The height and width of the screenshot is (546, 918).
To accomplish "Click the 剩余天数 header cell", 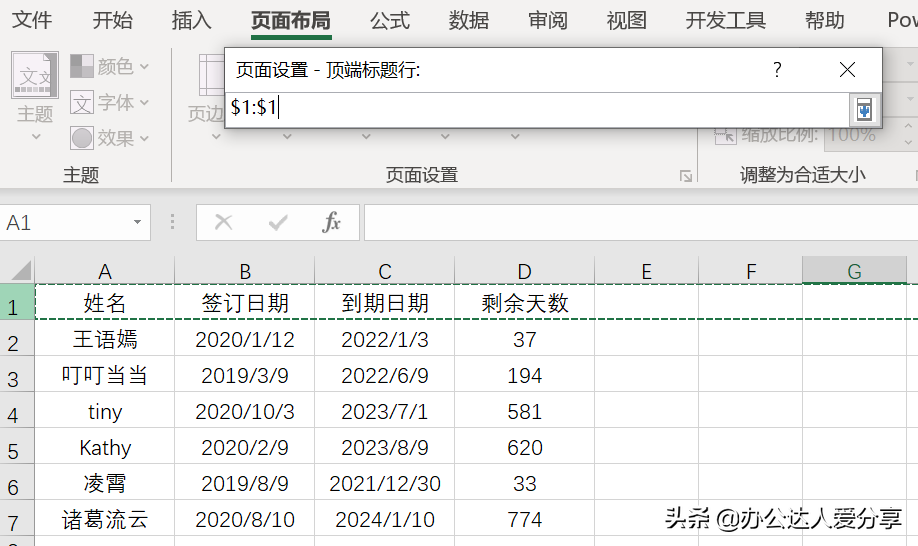I will pyautogui.click(x=525, y=303).
